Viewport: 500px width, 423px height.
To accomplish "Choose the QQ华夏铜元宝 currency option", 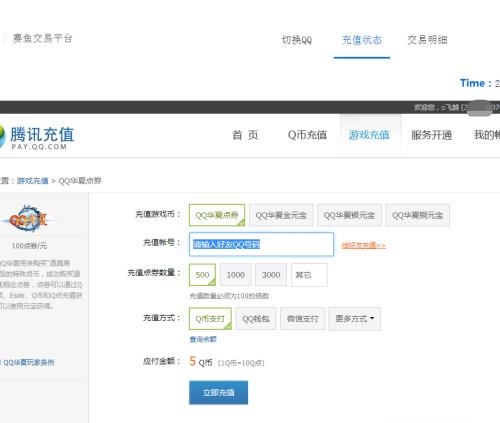I will point(417,215).
